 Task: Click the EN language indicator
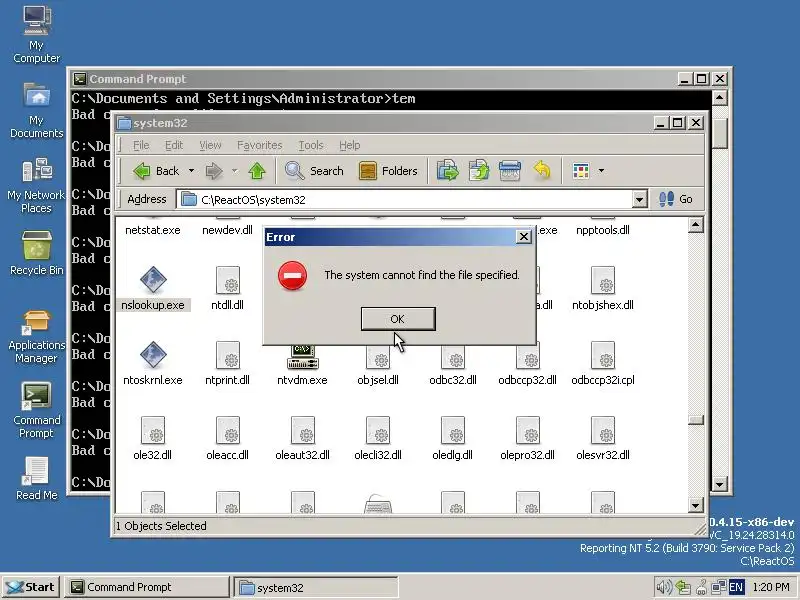click(x=736, y=587)
